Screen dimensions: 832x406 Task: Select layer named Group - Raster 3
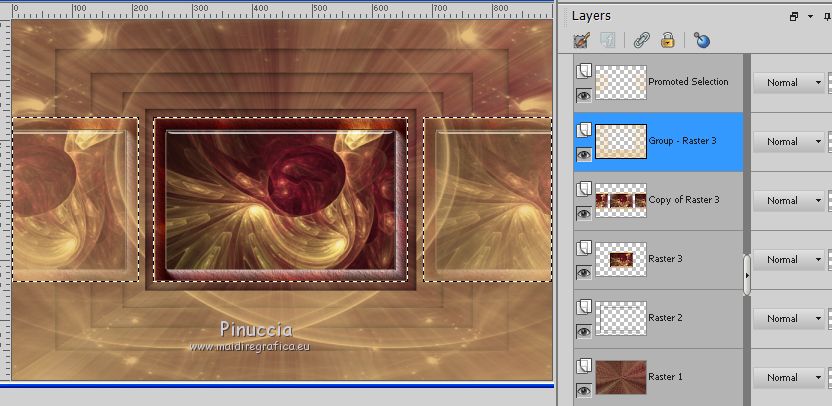pyautogui.click(x=682, y=141)
